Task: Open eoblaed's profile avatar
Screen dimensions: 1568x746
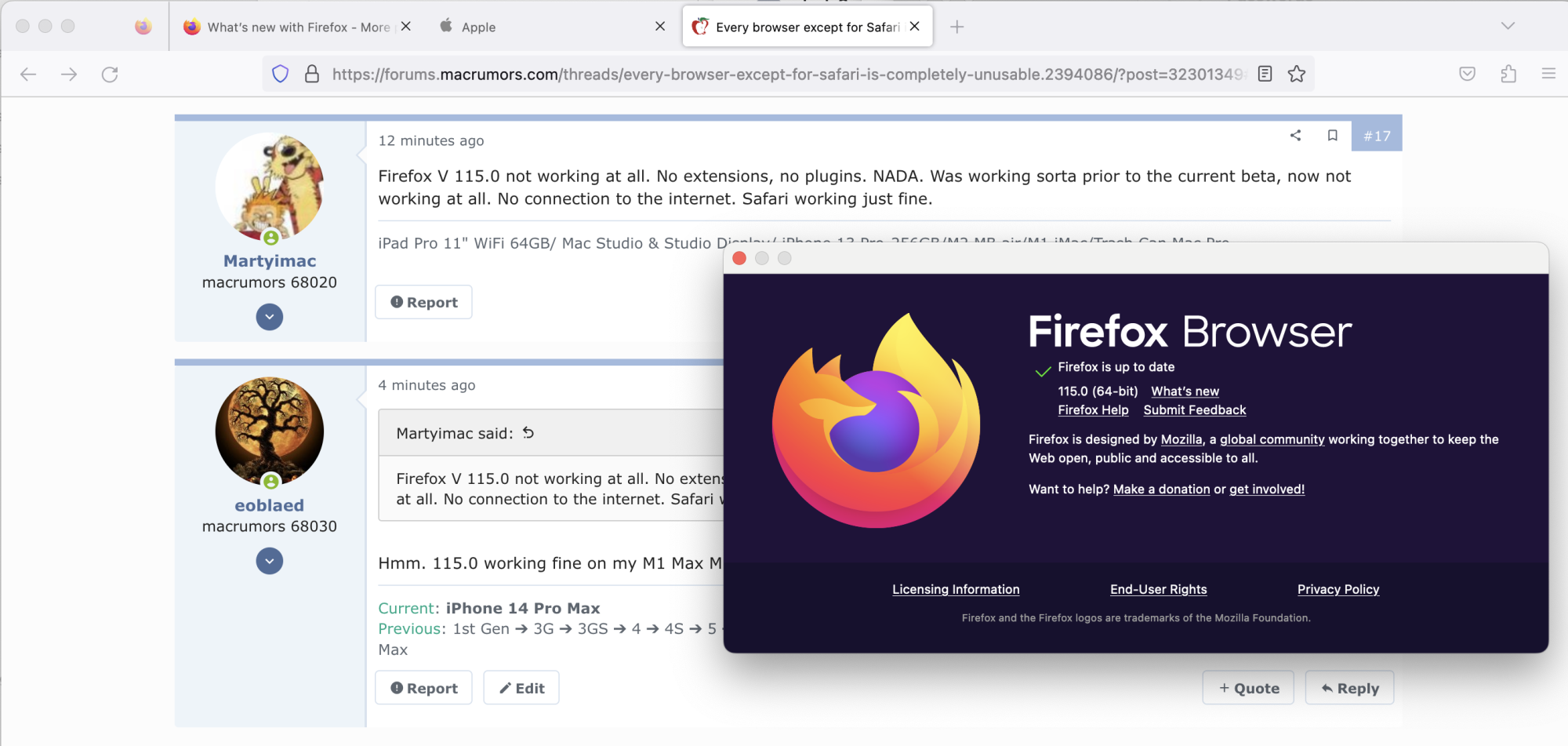Action: 270,431
